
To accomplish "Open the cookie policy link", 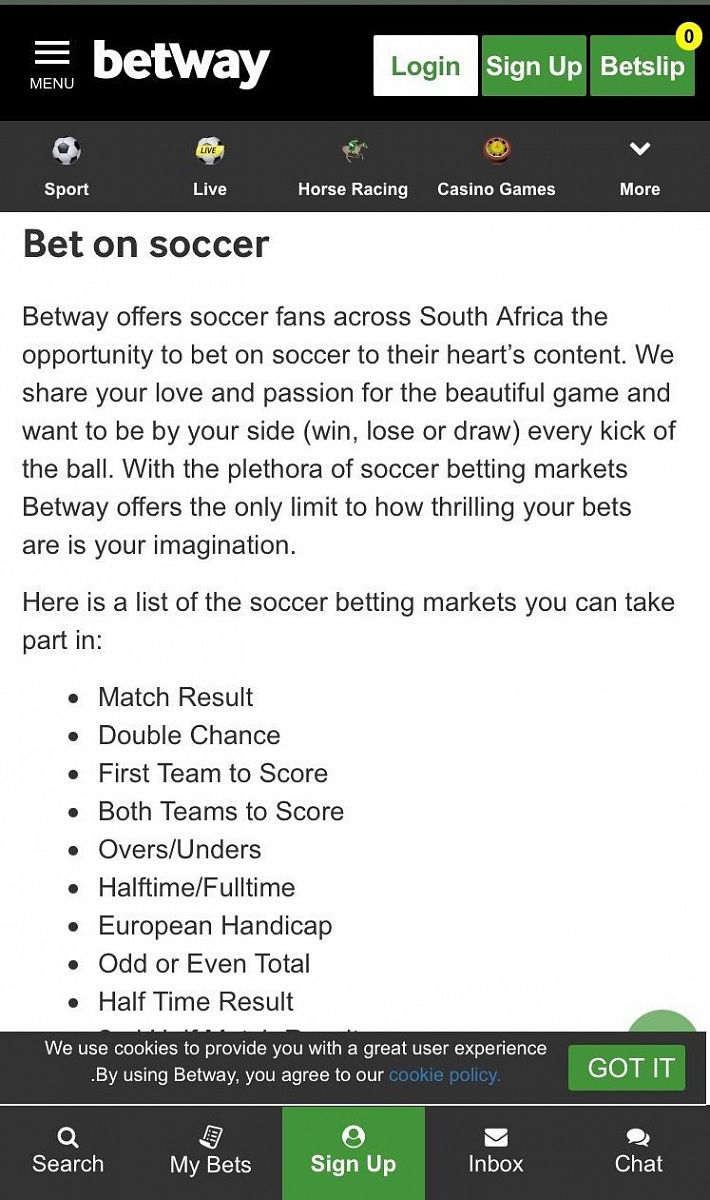I will pyautogui.click(x=444, y=1075).
